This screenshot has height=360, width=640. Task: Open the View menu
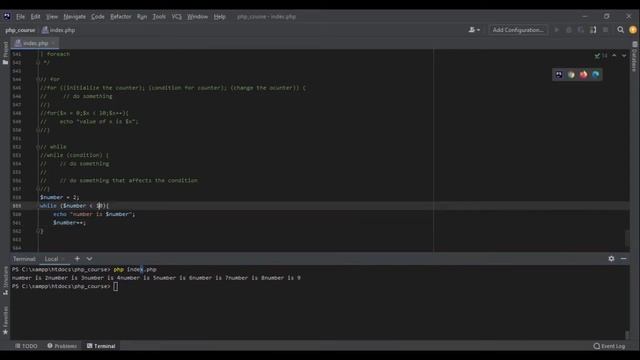[x=52, y=17]
